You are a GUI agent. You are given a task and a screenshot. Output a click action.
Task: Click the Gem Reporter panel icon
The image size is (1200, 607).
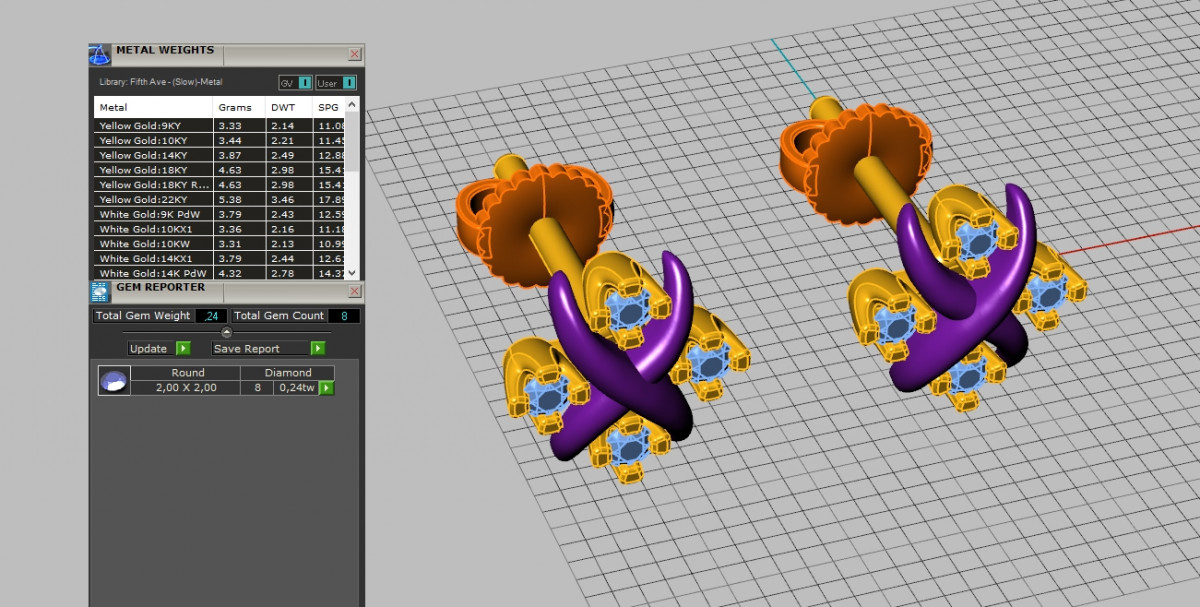pos(100,291)
